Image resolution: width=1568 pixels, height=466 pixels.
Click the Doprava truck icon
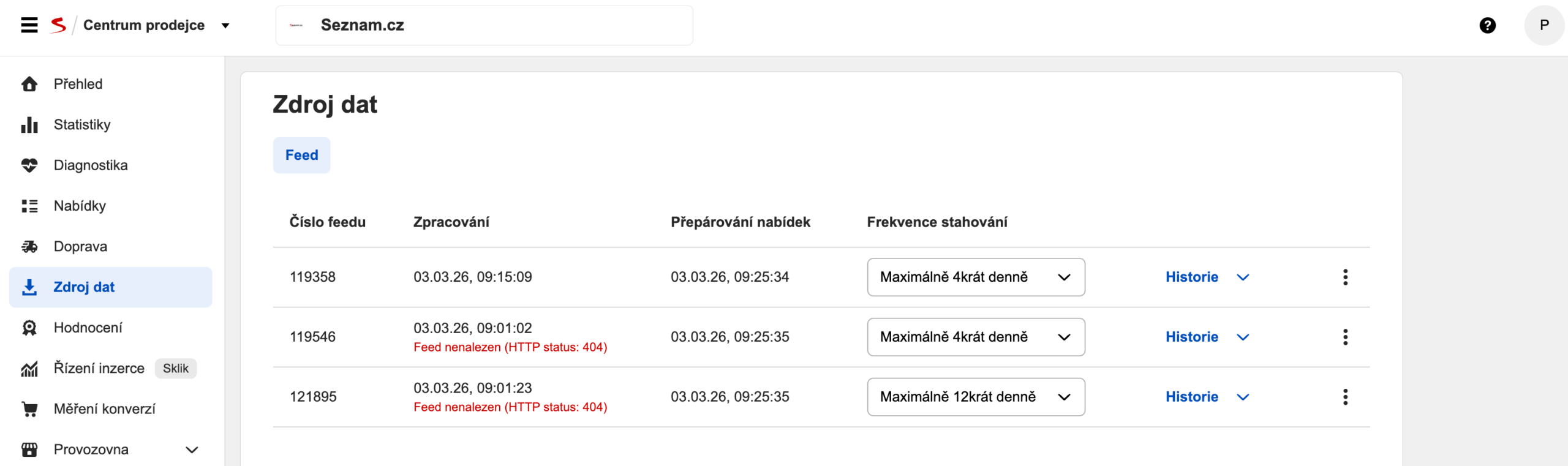(29, 247)
